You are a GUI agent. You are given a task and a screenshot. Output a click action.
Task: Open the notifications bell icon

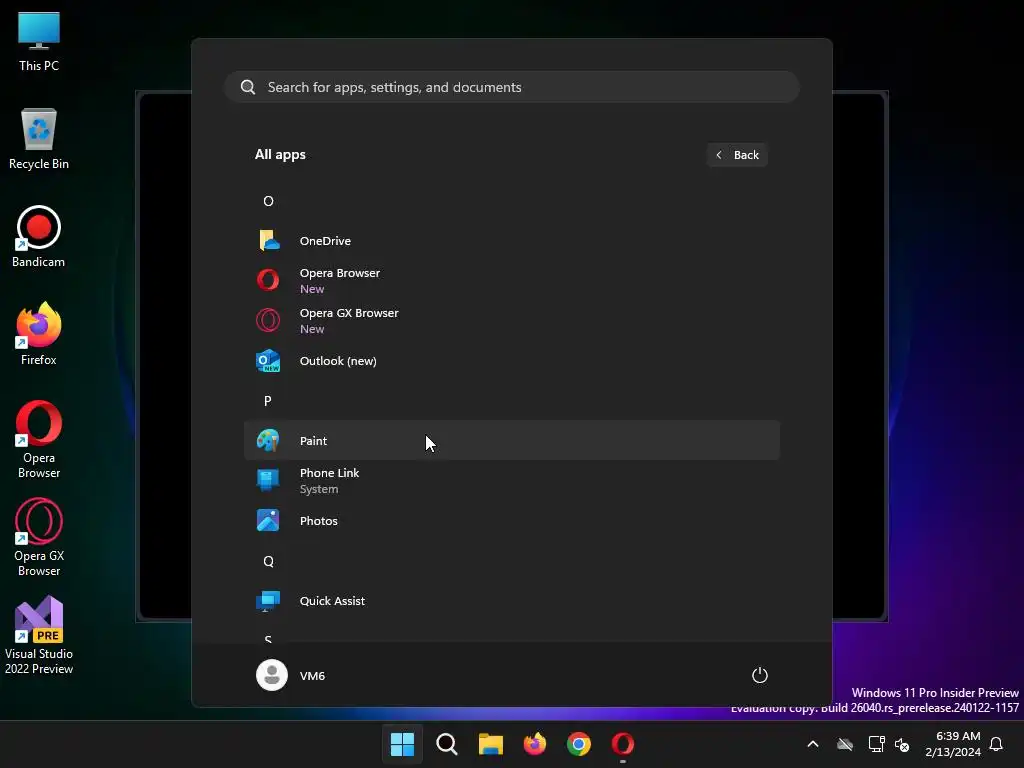tap(997, 744)
